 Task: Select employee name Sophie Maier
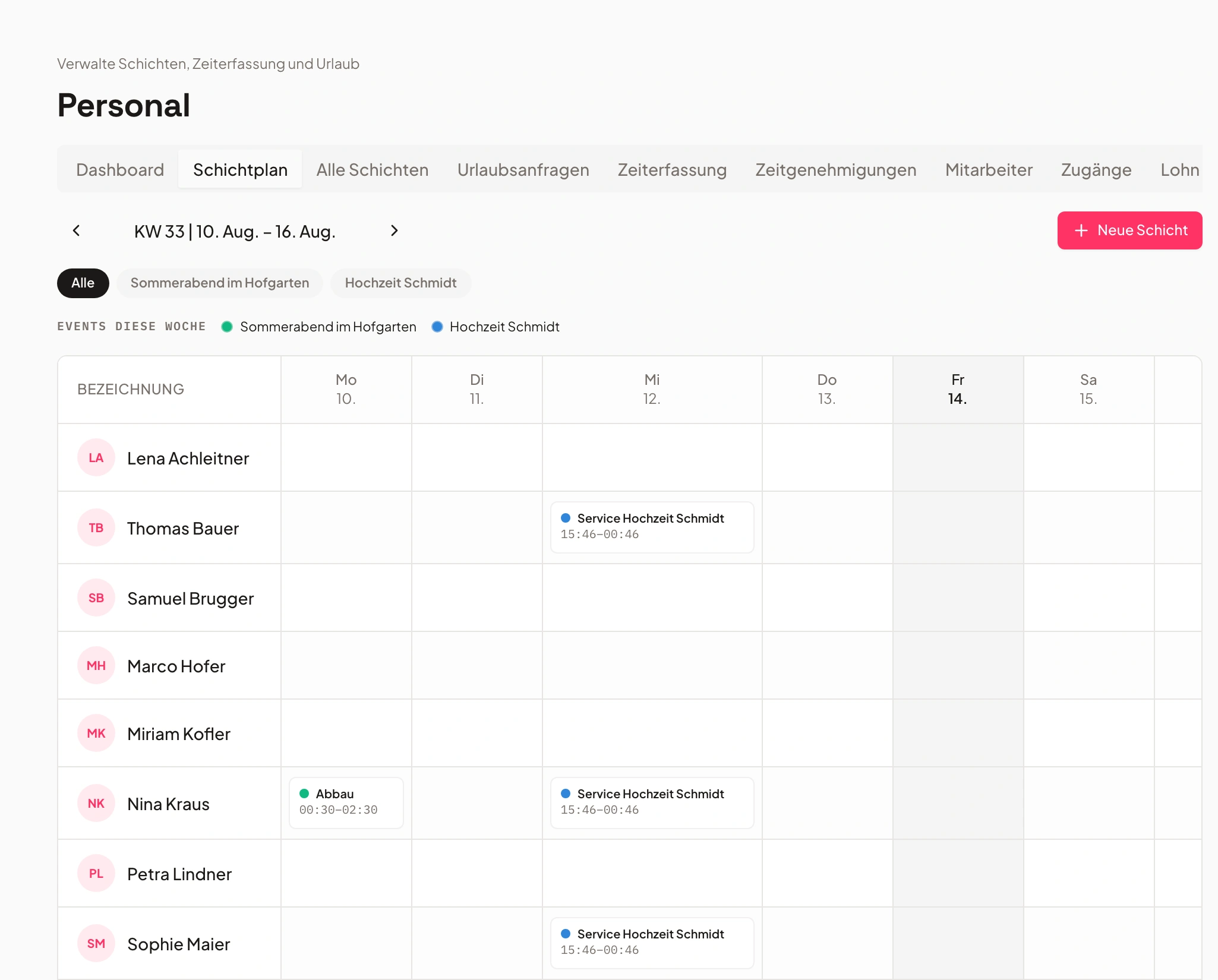179,944
